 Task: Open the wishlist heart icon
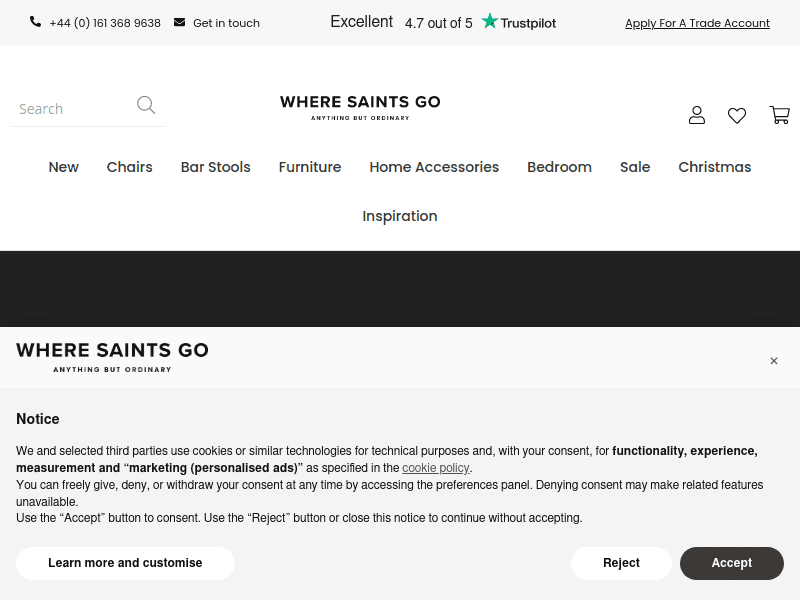pos(737,115)
